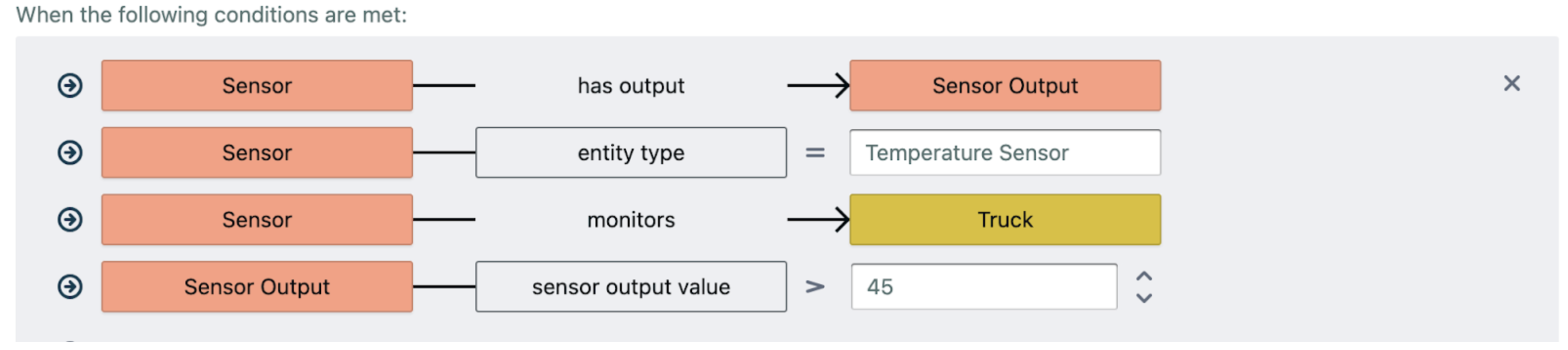Click the arrow icon beside the entity type row
The width and height of the screenshot is (1568, 350).
(x=70, y=153)
